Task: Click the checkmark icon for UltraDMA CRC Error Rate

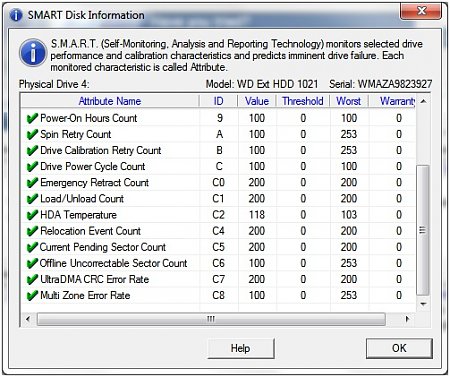Action: [x=32, y=279]
